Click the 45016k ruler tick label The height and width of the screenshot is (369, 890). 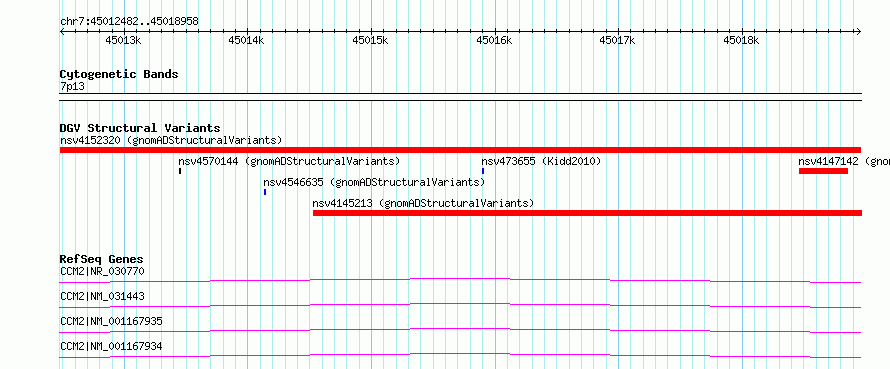click(494, 40)
